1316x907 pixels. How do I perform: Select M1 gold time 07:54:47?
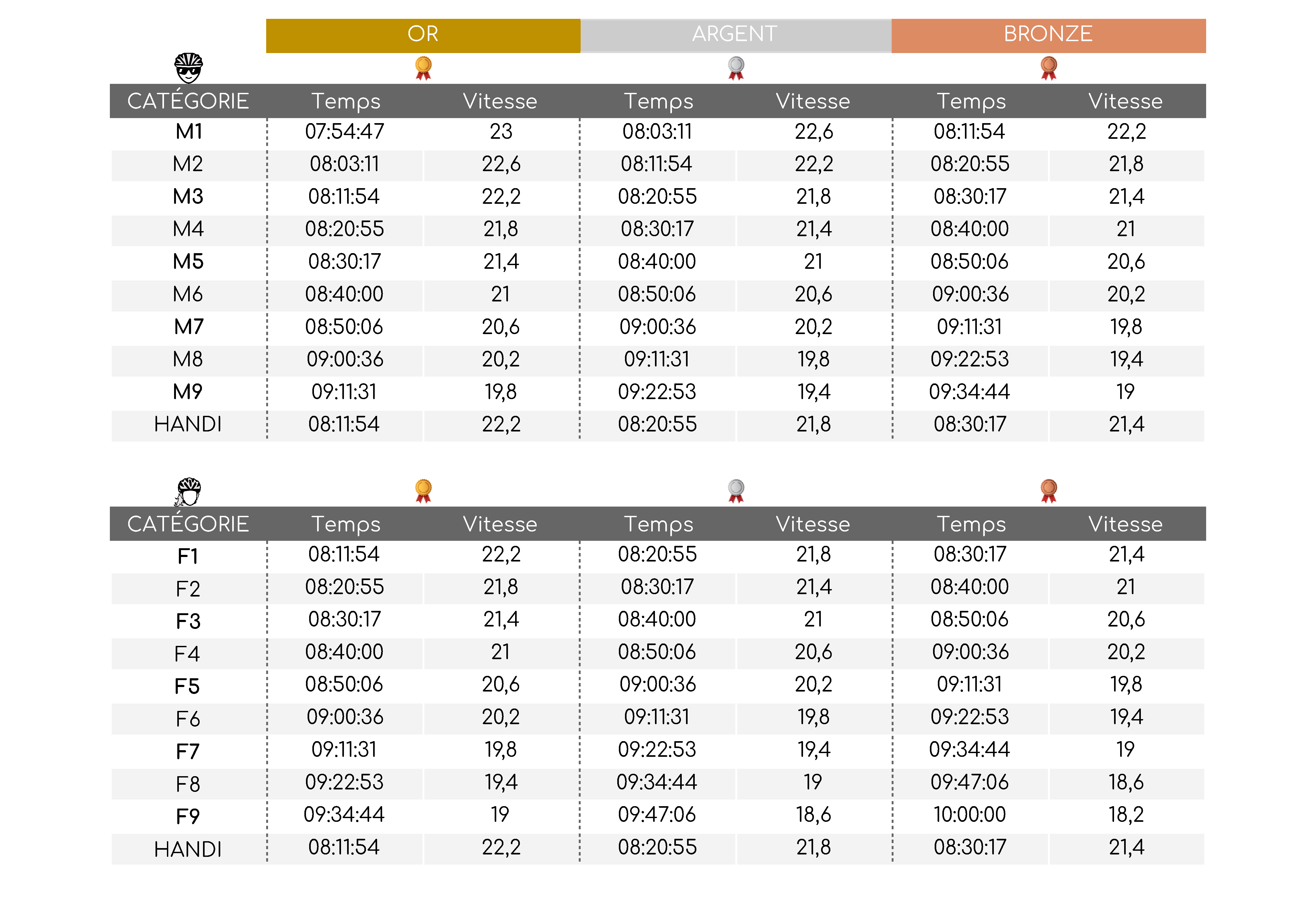pos(344,132)
